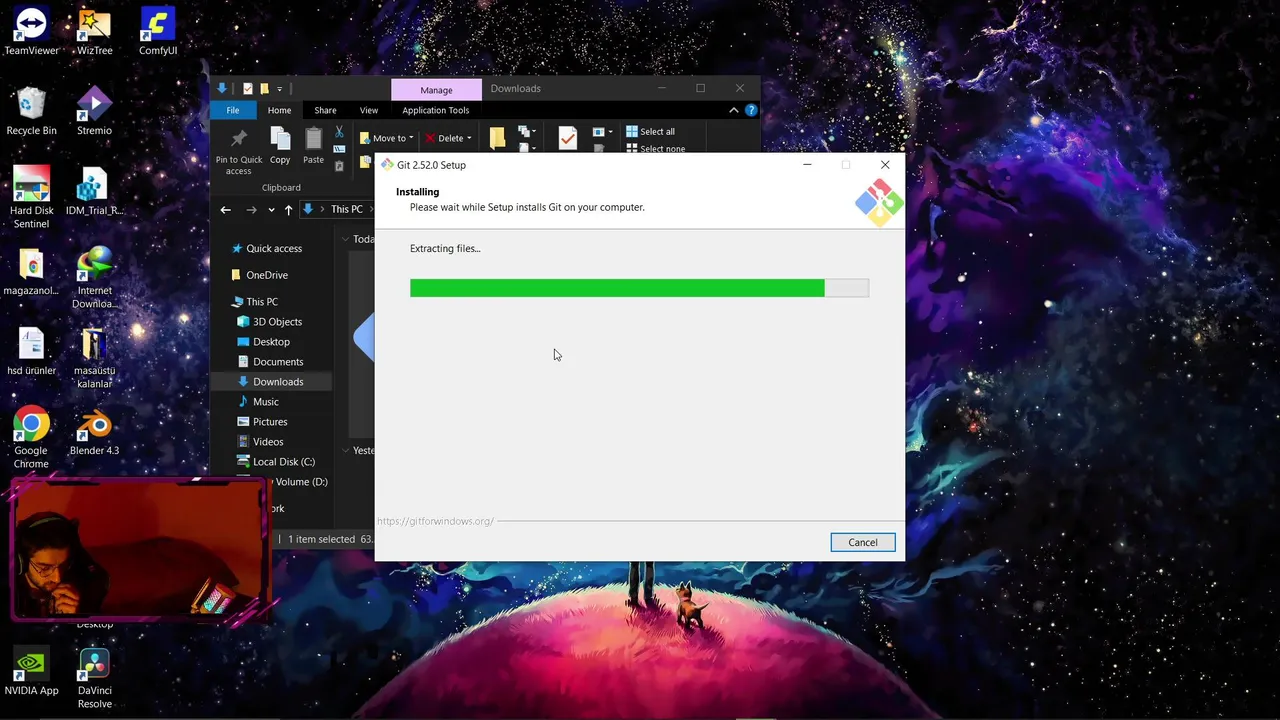Go up one folder level in Explorer
This screenshot has width=1280, height=720.
pyautogui.click(x=289, y=209)
